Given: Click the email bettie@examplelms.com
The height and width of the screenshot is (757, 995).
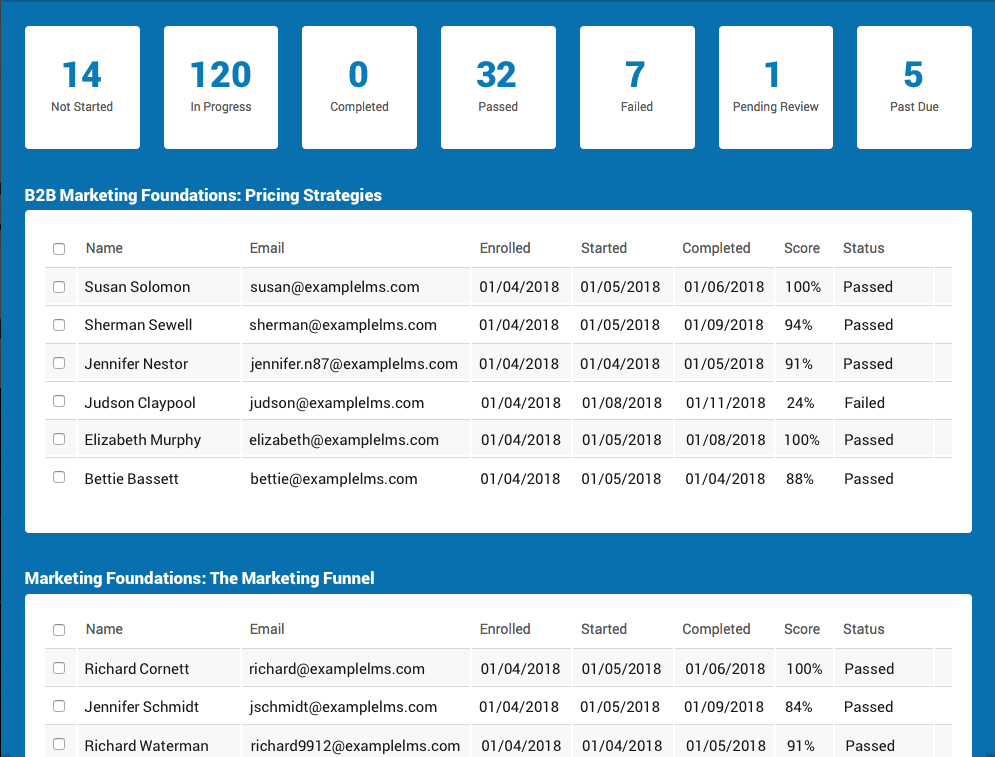Looking at the screenshot, I should pyautogui.click(x=334, y=478).
